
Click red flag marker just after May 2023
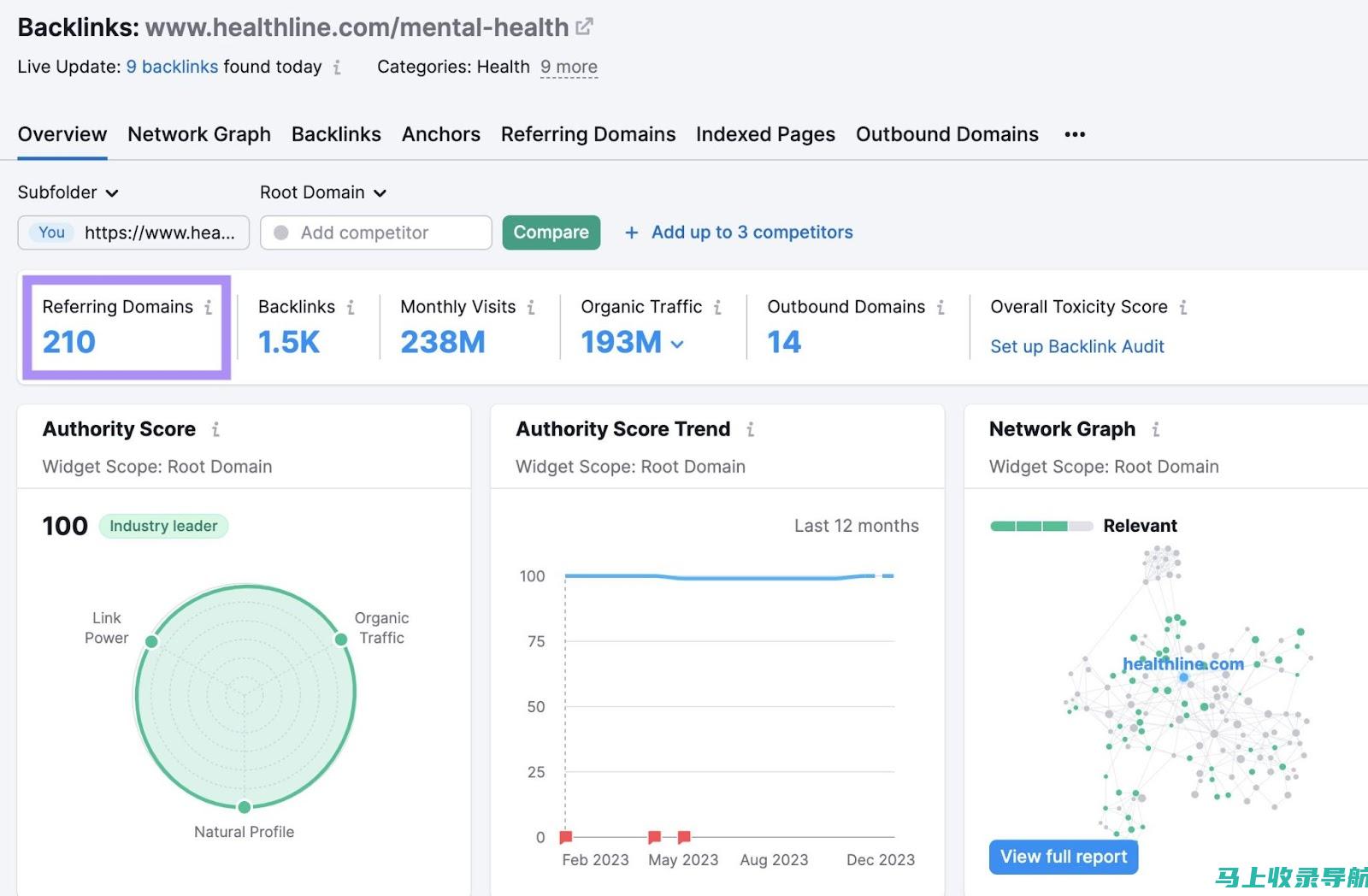pyautogui.click(x=684, y=836)
